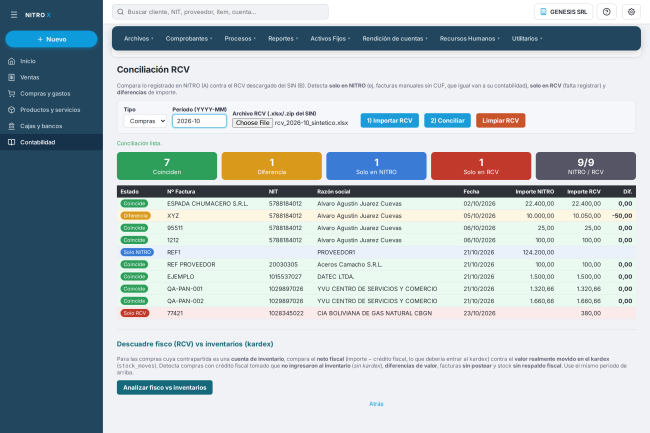Expand the Recursos Humanos dropdown
This screenshot has height=433, width=650.
click(469, 39)
